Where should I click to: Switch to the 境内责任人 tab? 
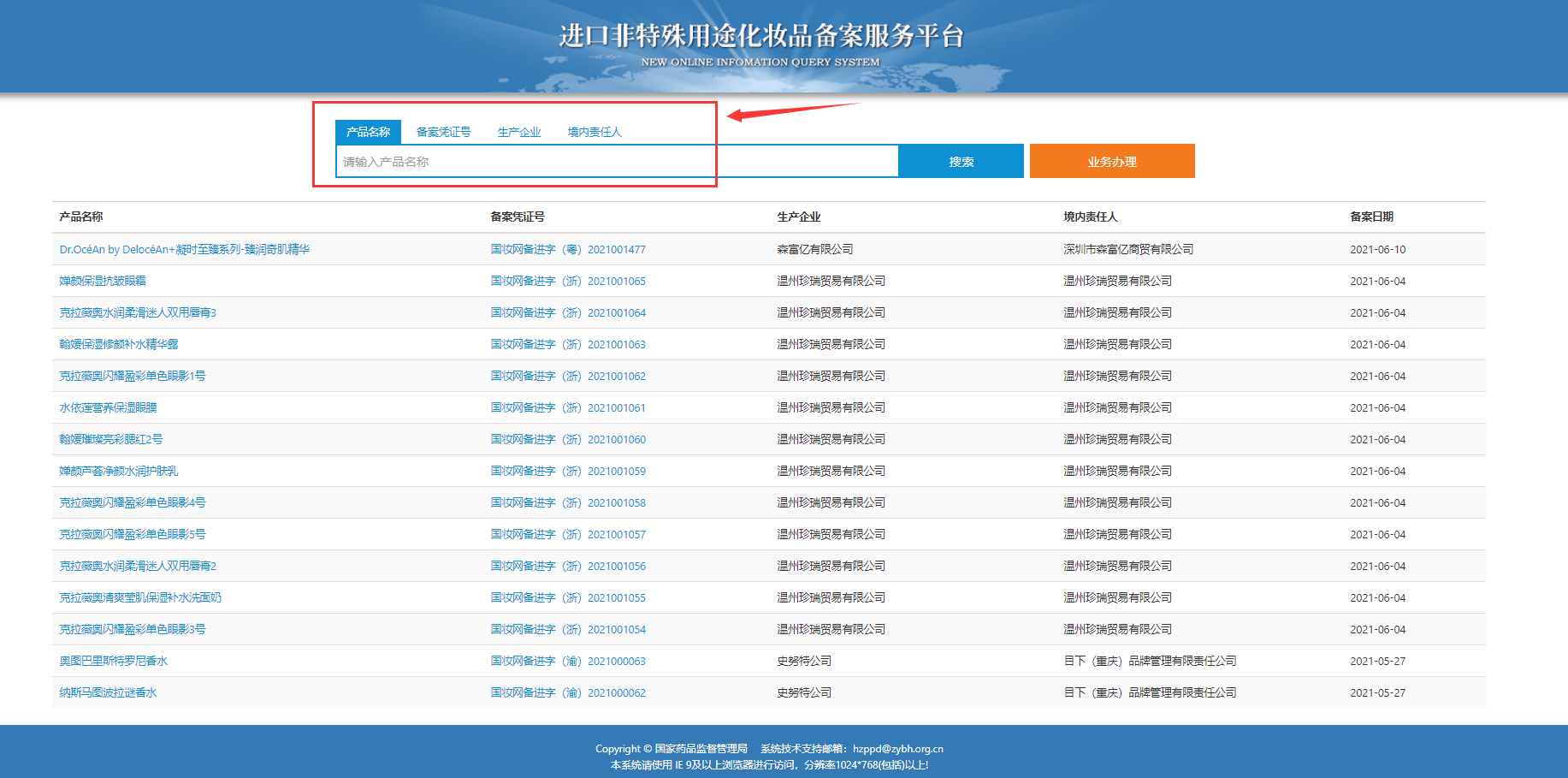pos(595,132)
